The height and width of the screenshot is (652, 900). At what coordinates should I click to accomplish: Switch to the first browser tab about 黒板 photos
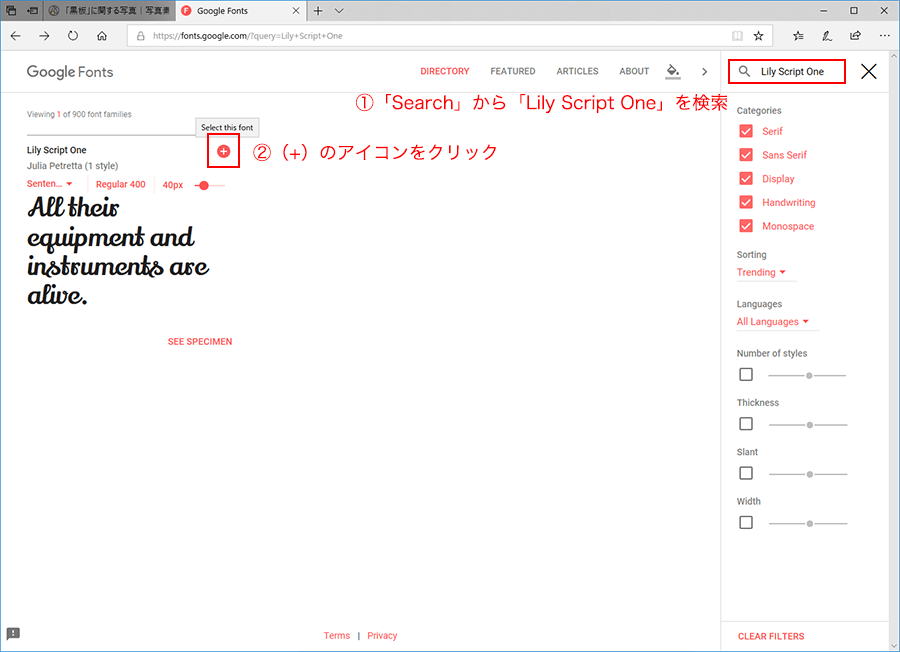(109, 10)
